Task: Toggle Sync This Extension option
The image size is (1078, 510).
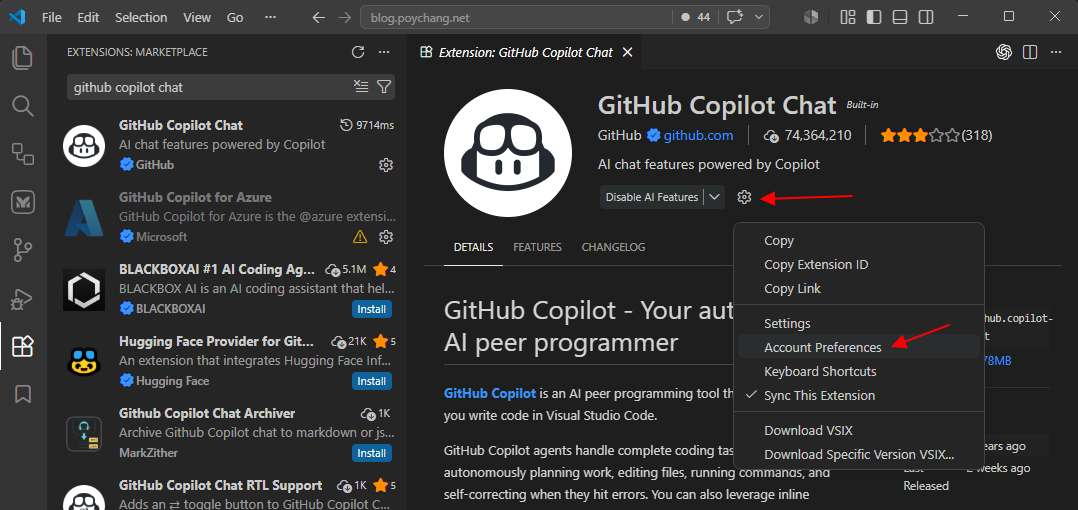Action: (x=859, y=396)
